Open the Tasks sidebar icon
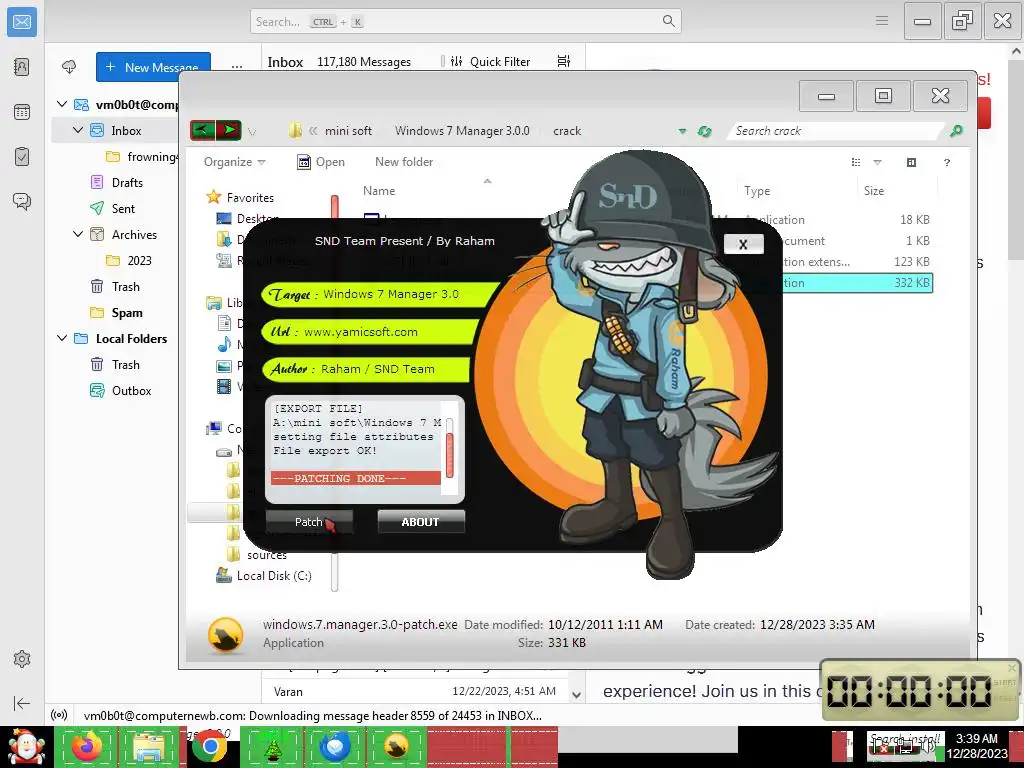The width and height of the screenshot is (1024, 768). click(22, 157)
